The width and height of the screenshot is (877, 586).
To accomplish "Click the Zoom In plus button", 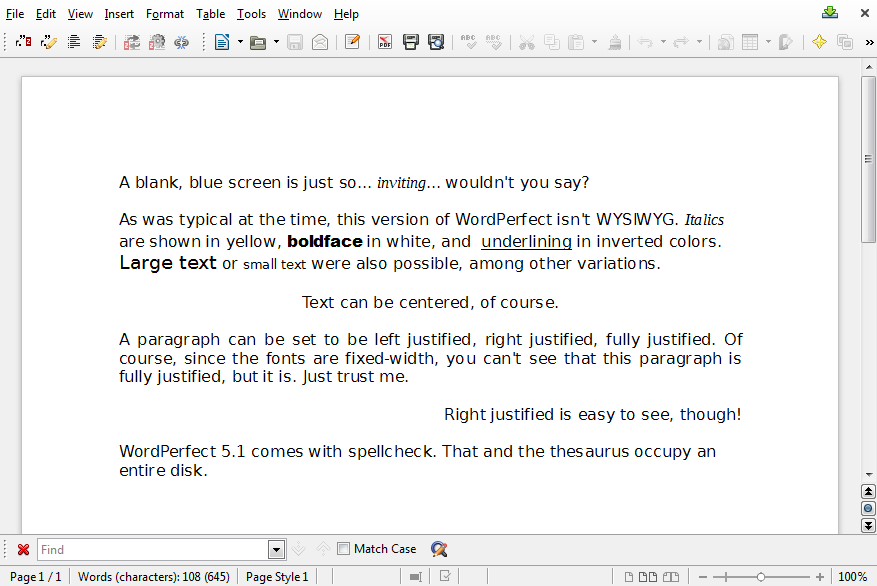I will [820, 576].
